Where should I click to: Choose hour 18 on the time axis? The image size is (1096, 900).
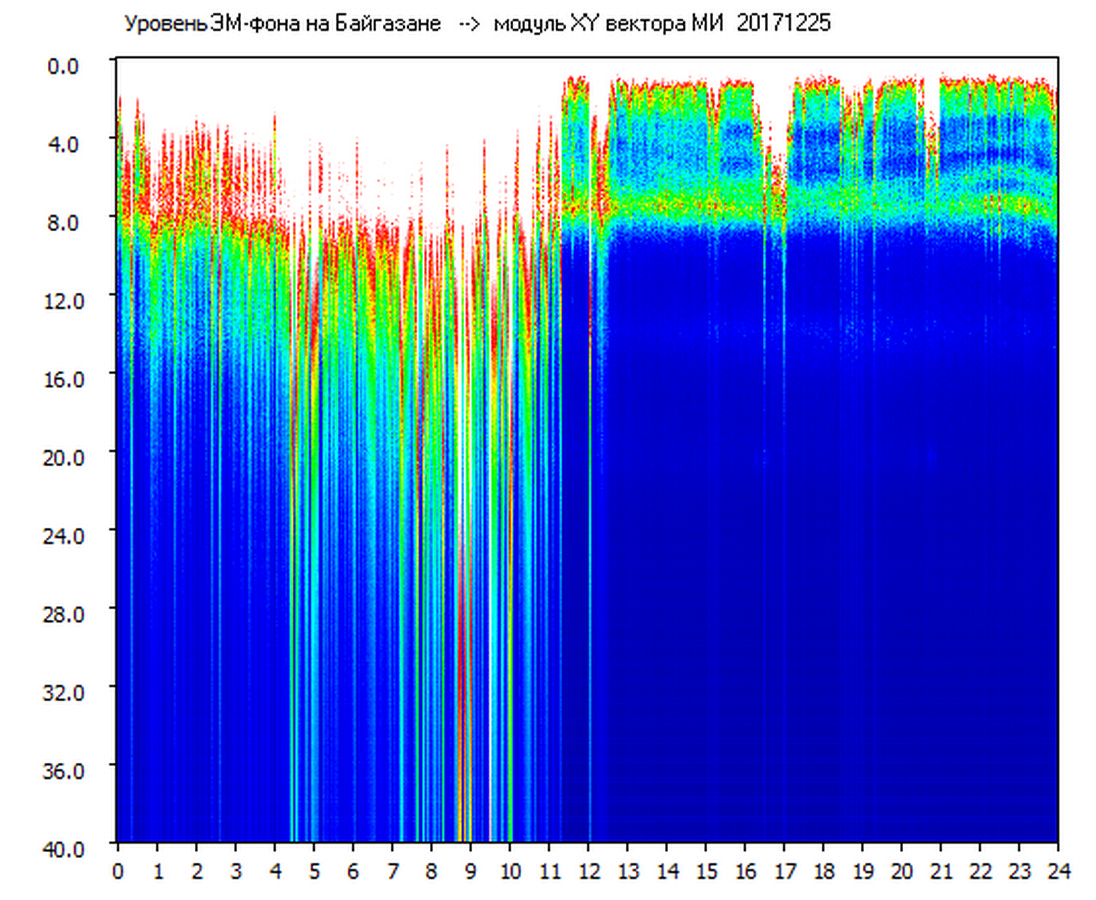(x=823, y=870)
